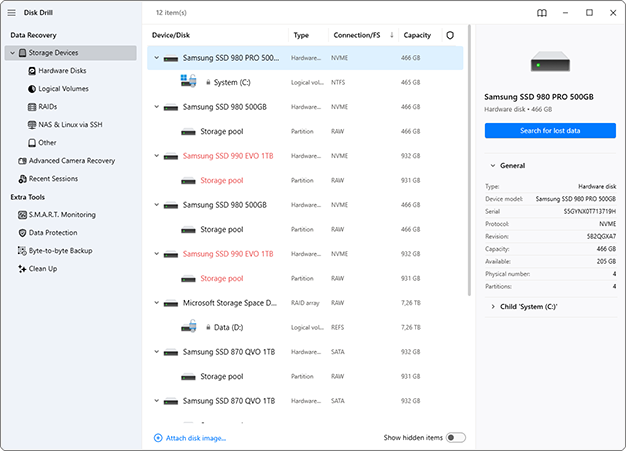Click the Data Protection shield icon
The image size is (626, 451).
(22, 233)
